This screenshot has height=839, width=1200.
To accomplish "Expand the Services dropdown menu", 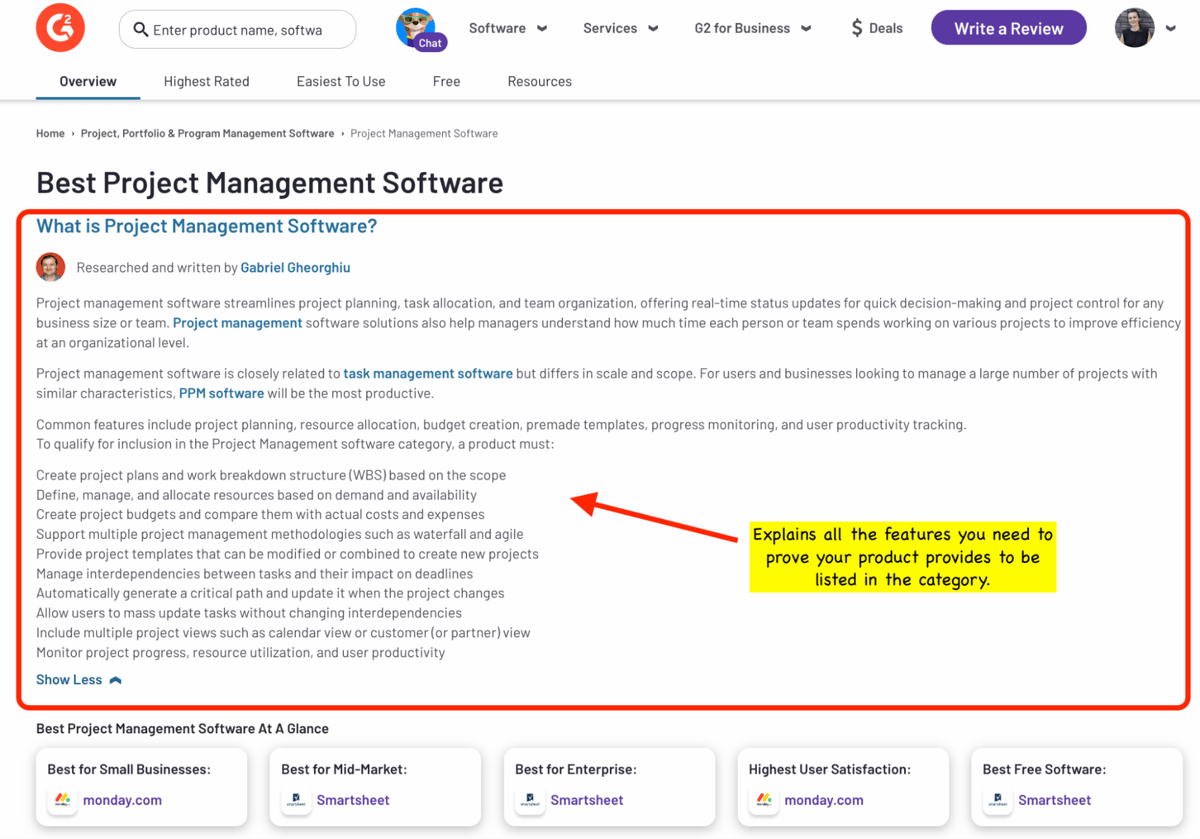I will tap(621, 28).
